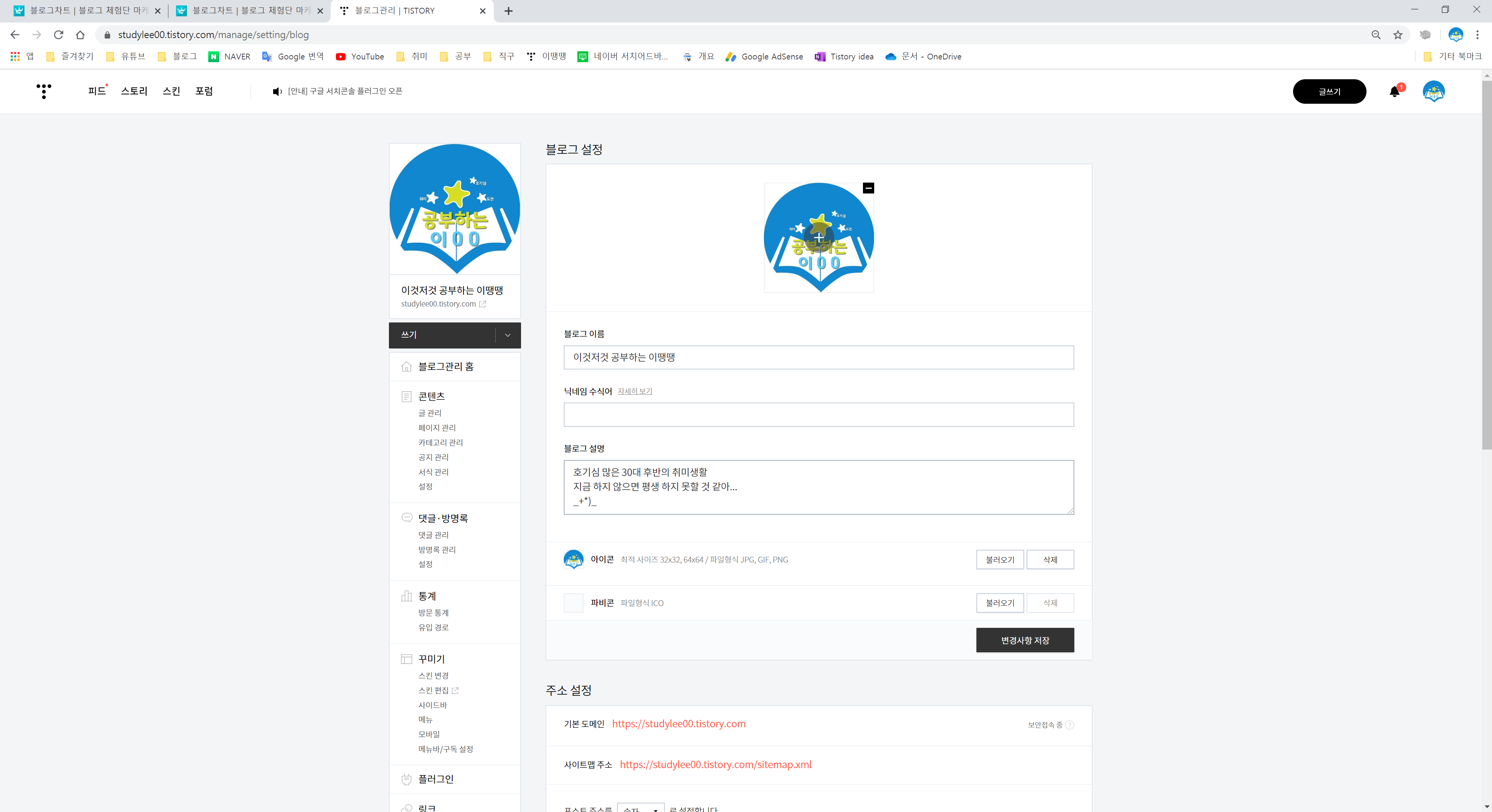The height and width of the screenshot is (812, 1492).
Task: Click the secure connection help icon
Action: click(1070, 725)
